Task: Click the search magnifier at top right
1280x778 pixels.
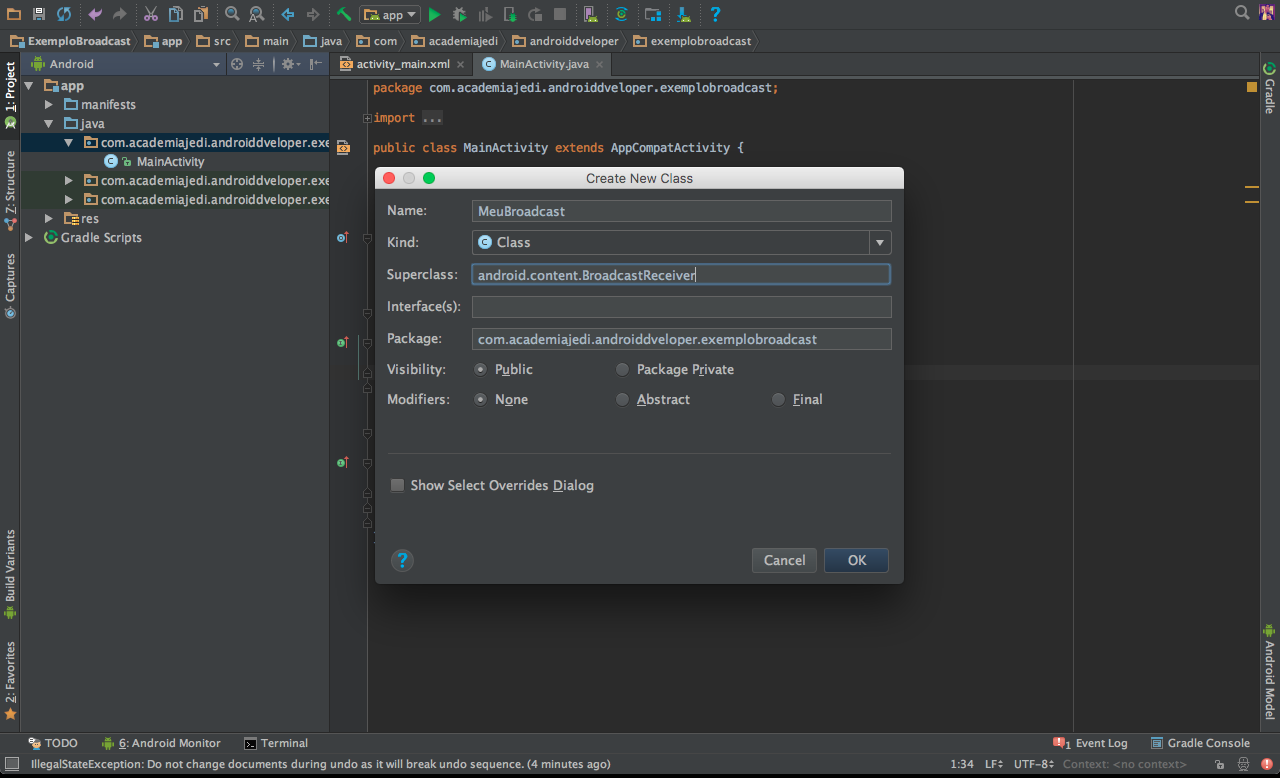Action: point(1241,13)
